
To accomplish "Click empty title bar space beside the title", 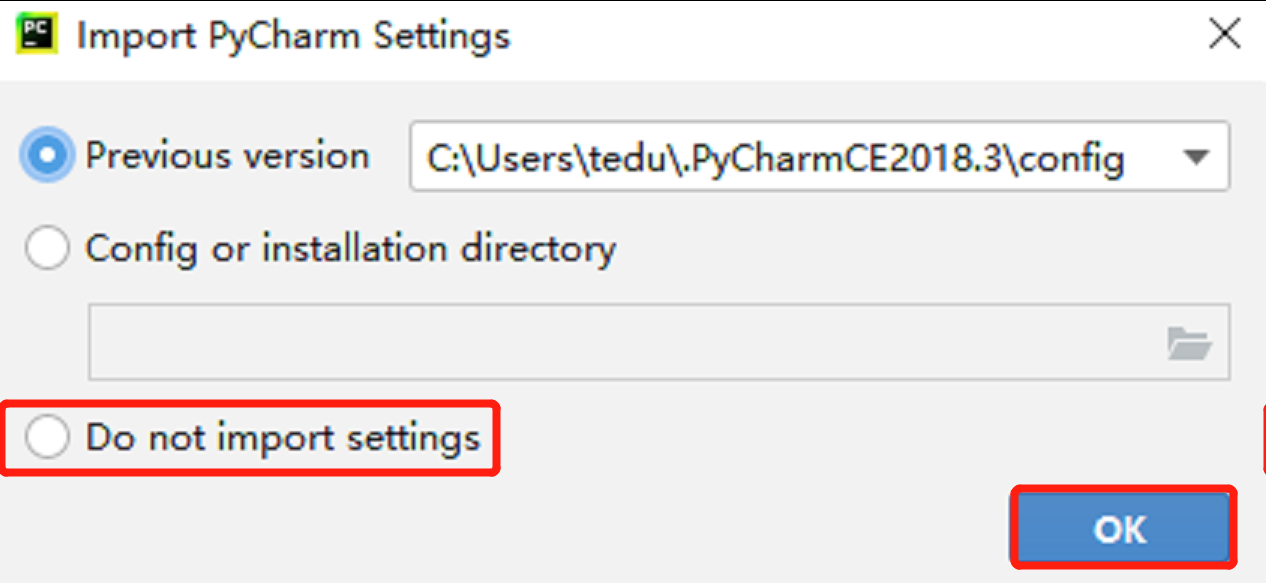I will [850, 37].
